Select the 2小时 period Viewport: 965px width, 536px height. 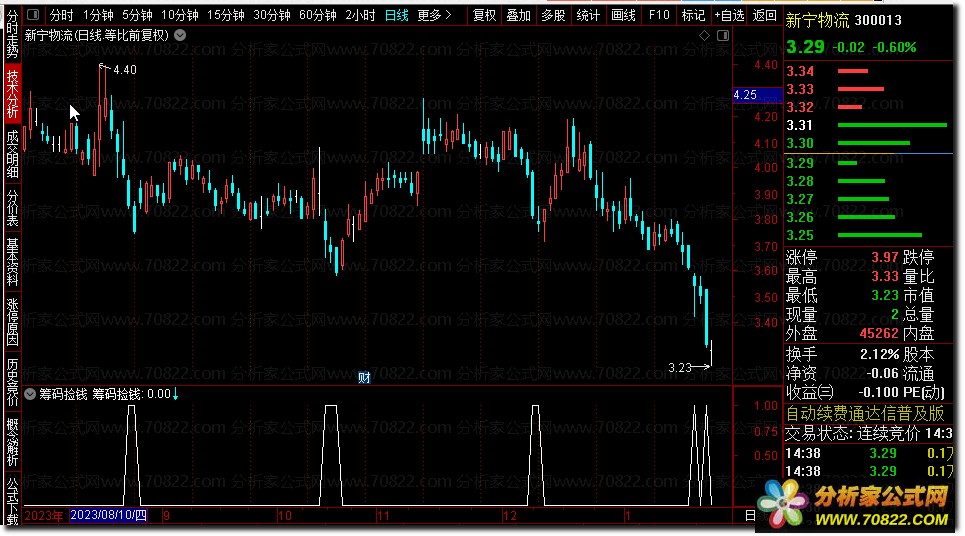click(x=360, y=15)
